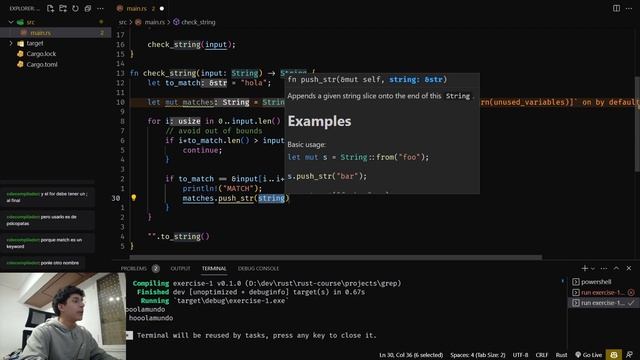Add a new terminal with plus icon
Screen dimensions: 640x360
[584, 268]
